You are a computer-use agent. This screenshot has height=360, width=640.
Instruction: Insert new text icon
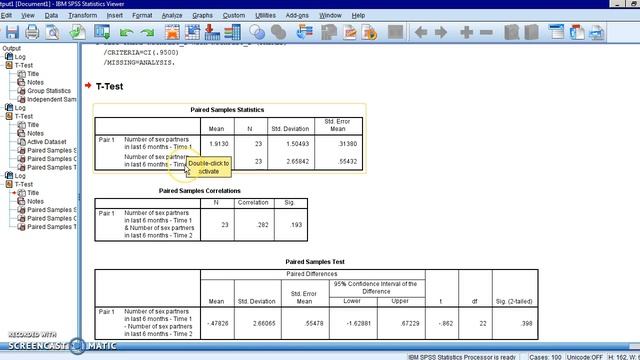coord(597,32)
